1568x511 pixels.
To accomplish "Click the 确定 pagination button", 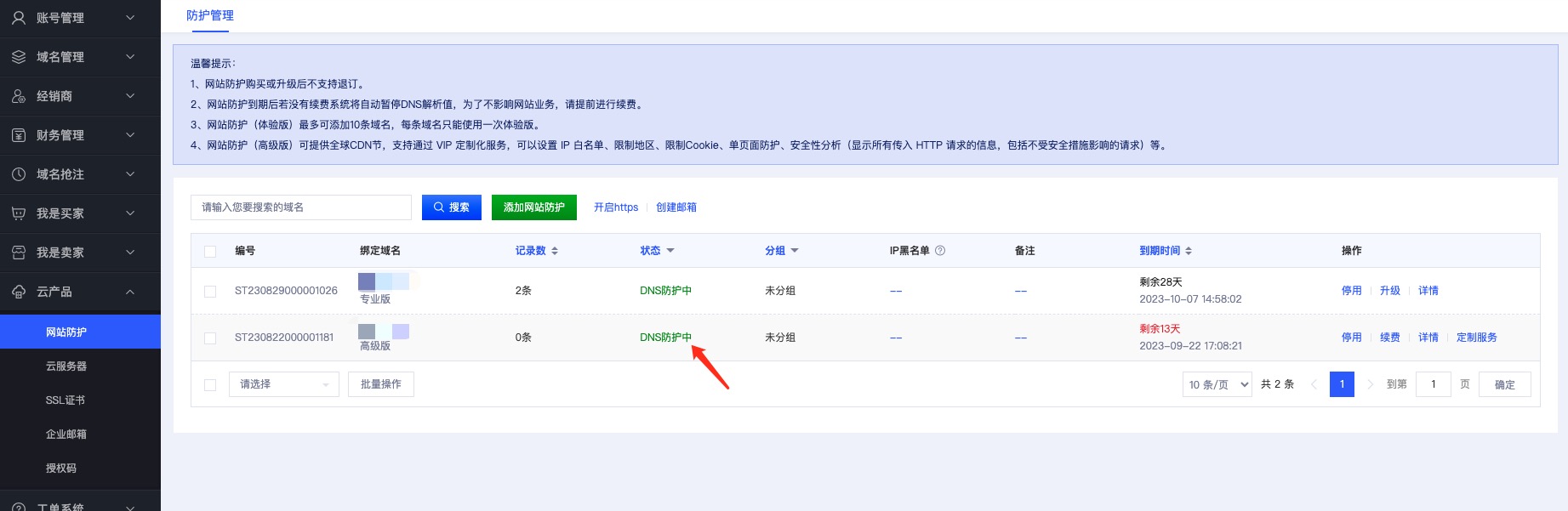I will (x=1504, y=384).
